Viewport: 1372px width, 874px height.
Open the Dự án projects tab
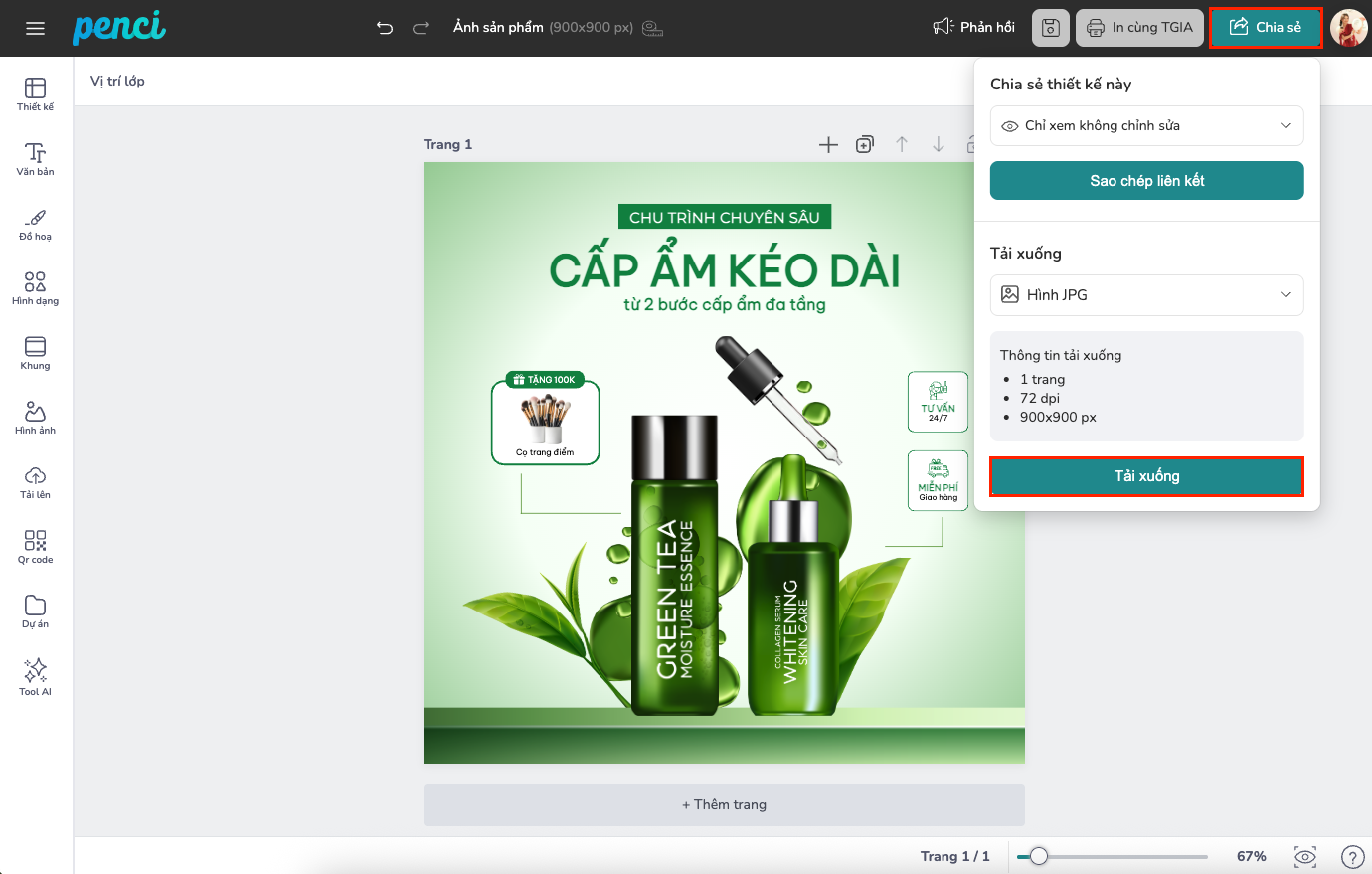35,612
